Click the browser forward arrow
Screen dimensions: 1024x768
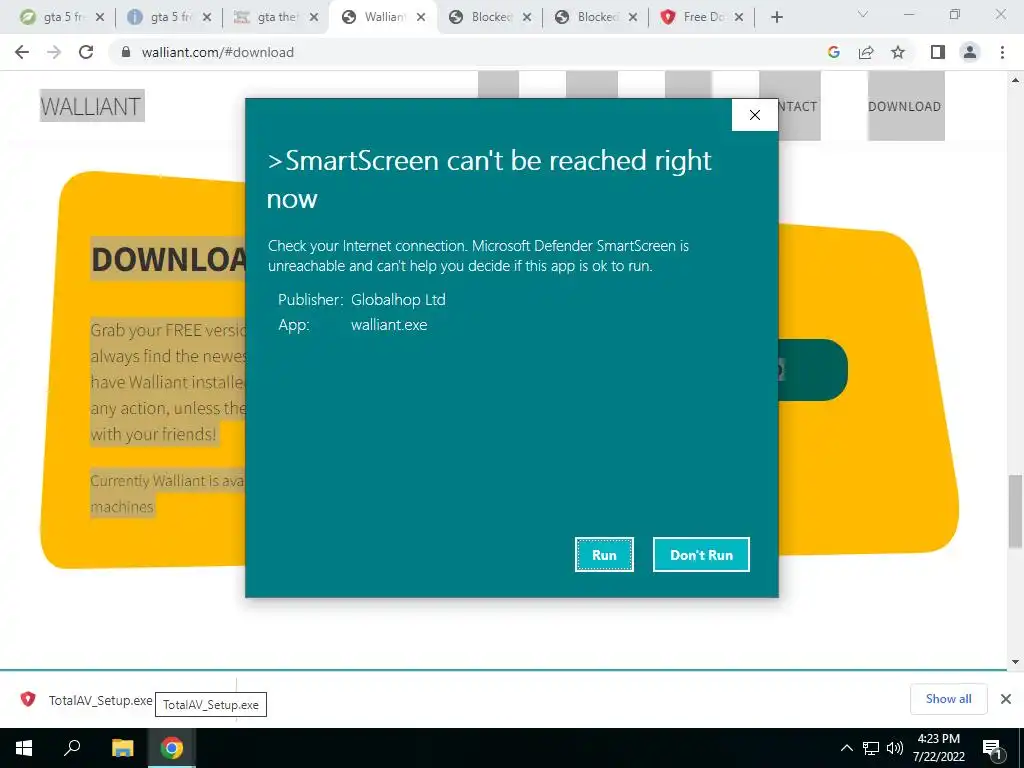54,52
